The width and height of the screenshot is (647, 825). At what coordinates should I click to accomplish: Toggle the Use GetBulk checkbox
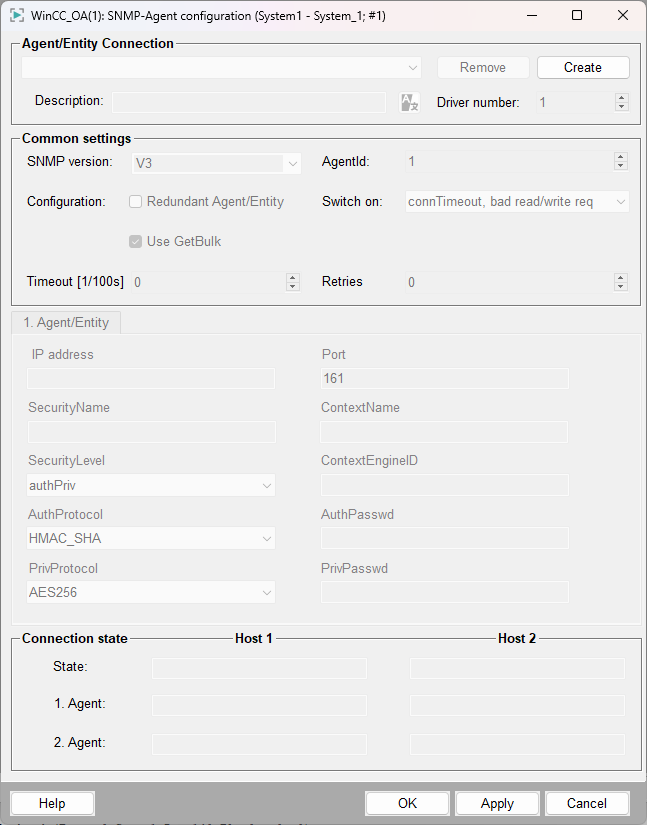coord(136,241)
